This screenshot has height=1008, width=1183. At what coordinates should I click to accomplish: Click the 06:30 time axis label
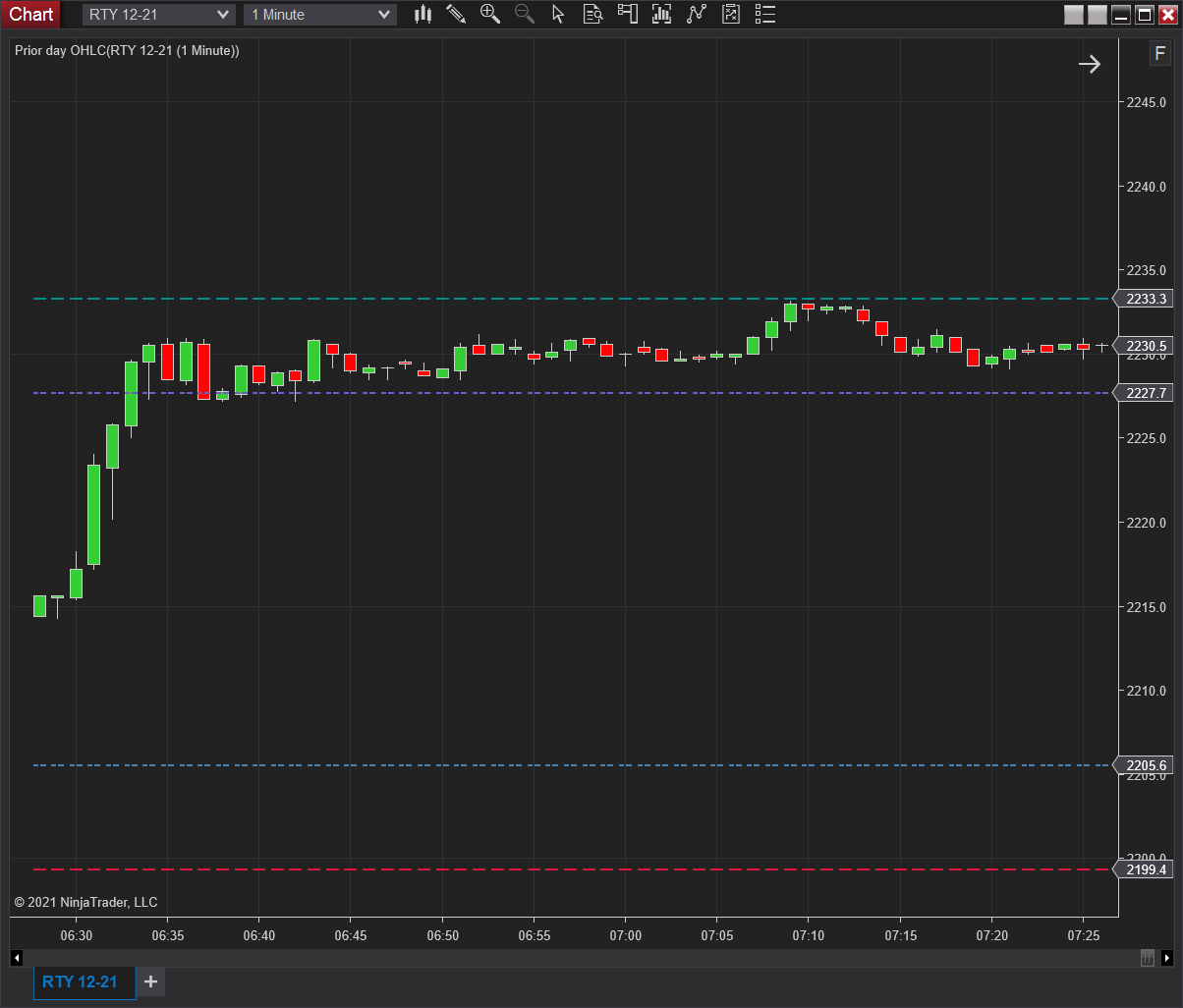(77, 935)
